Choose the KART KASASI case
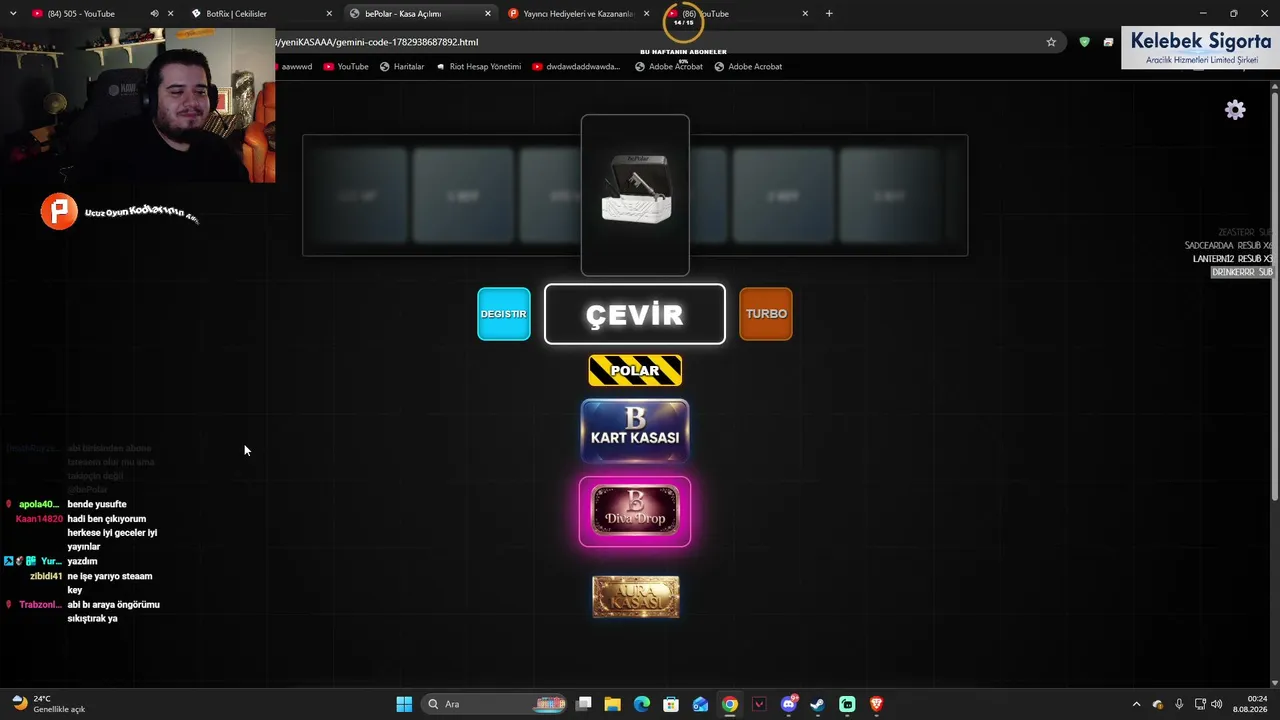Viewport: 1280px width, 720px height. coord(635,431)
